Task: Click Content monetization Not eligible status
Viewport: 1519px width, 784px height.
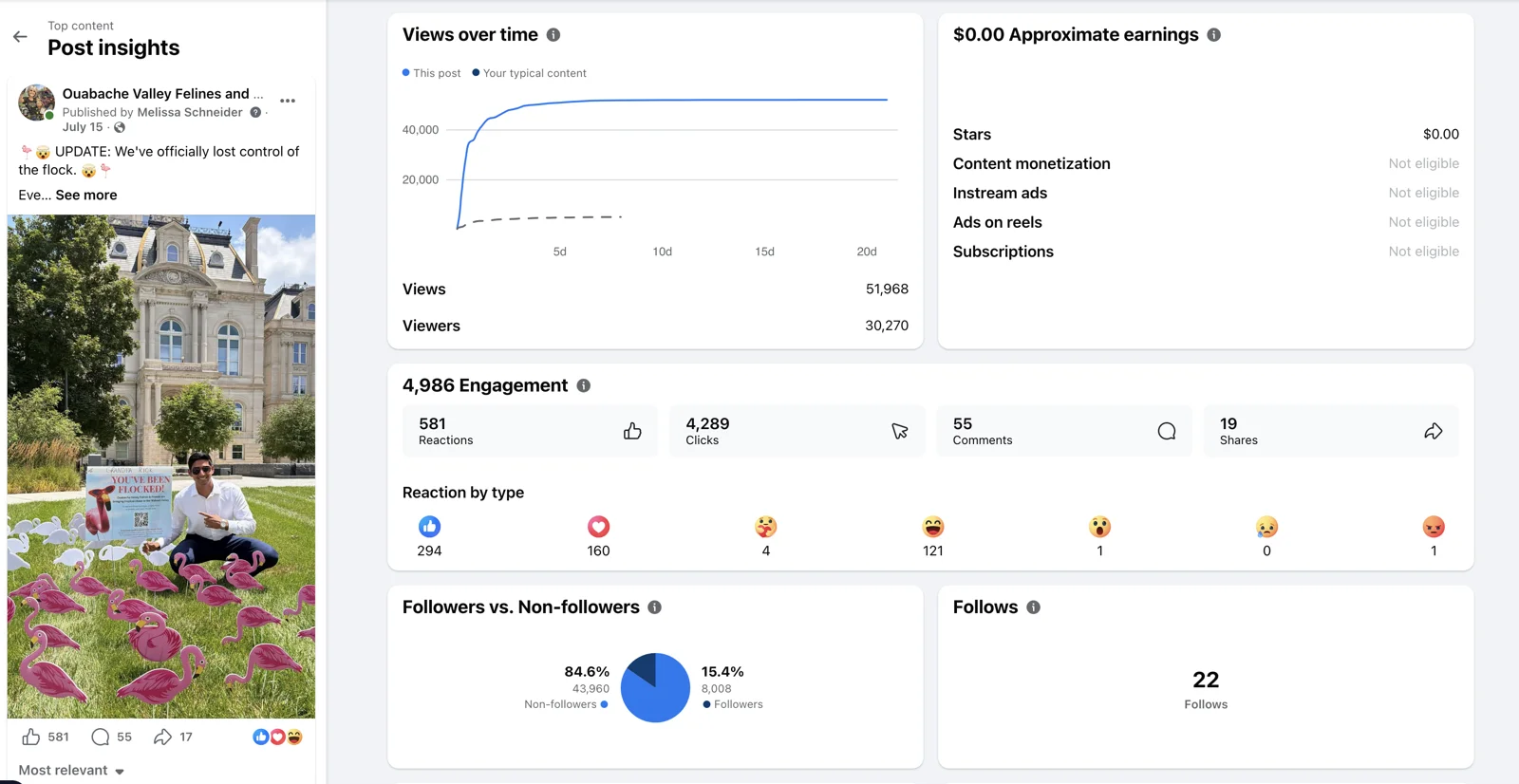Action: 1424,163
